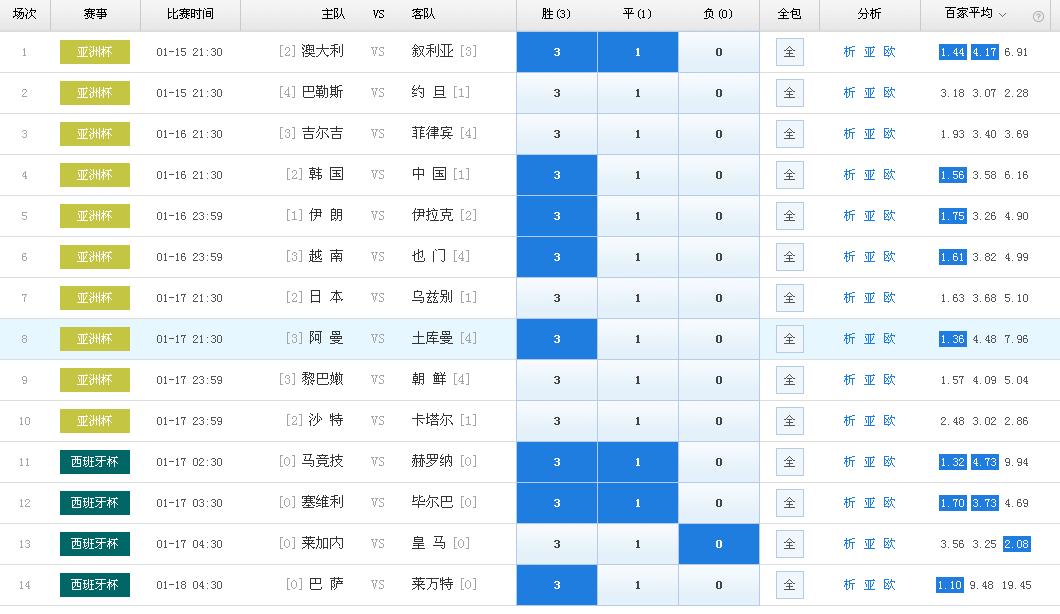Image resolution: width=1060 pixels, height=614 pixels.
Task: Open 析 analysis for 巴萨 vs 莱万特
Action: (850, 585)
